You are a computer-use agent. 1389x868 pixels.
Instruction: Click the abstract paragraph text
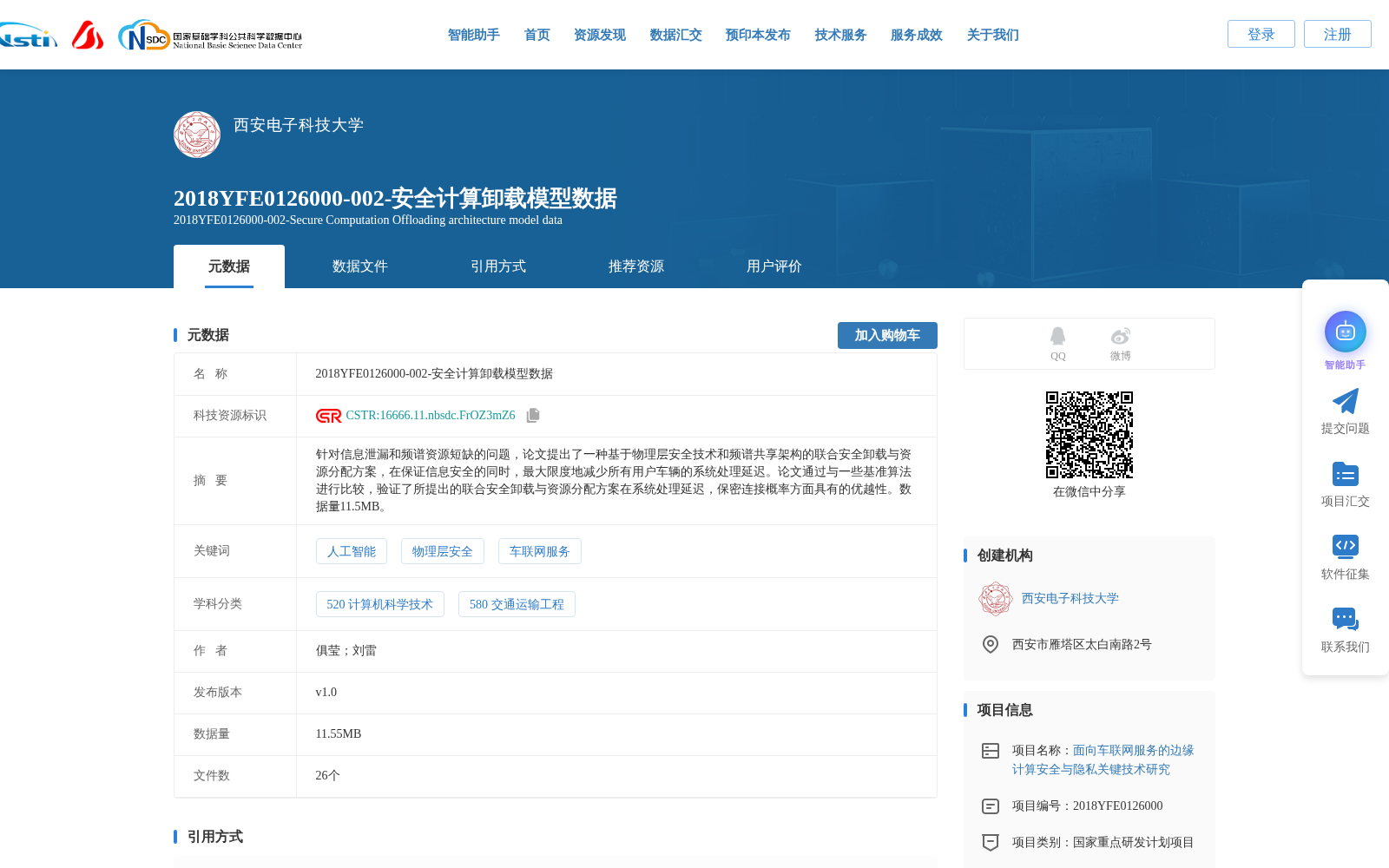(x=614, y=481)
